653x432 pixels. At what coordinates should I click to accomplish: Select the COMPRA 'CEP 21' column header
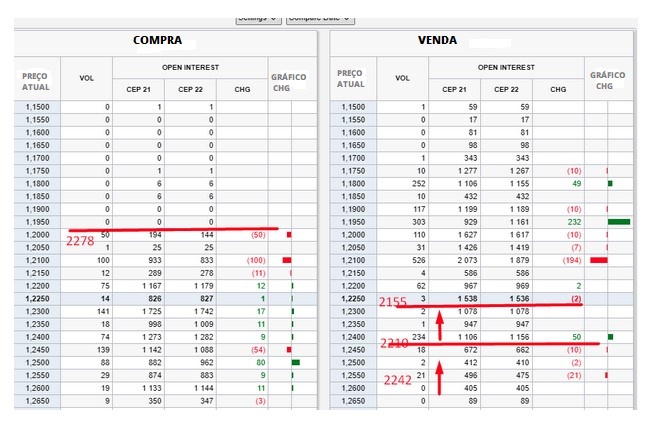pyautogui.click(x=138, y=90)
